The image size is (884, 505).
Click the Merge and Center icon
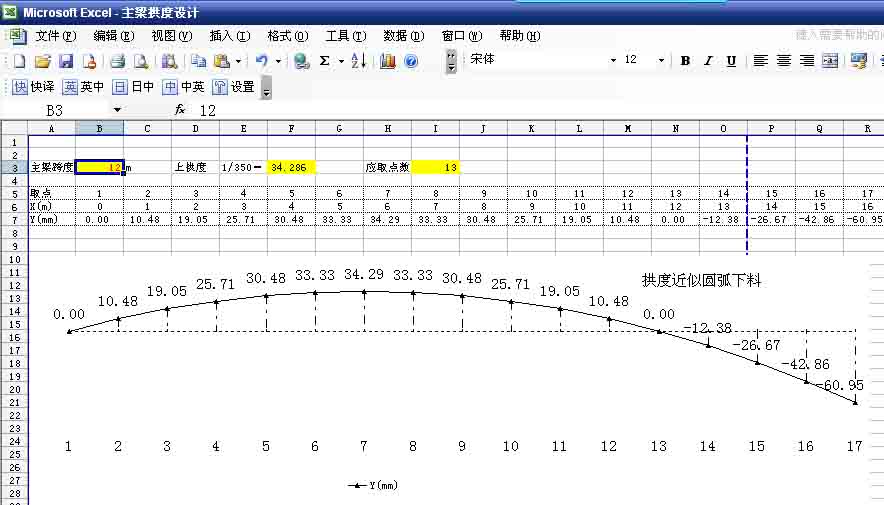click(x=830, y=61)
